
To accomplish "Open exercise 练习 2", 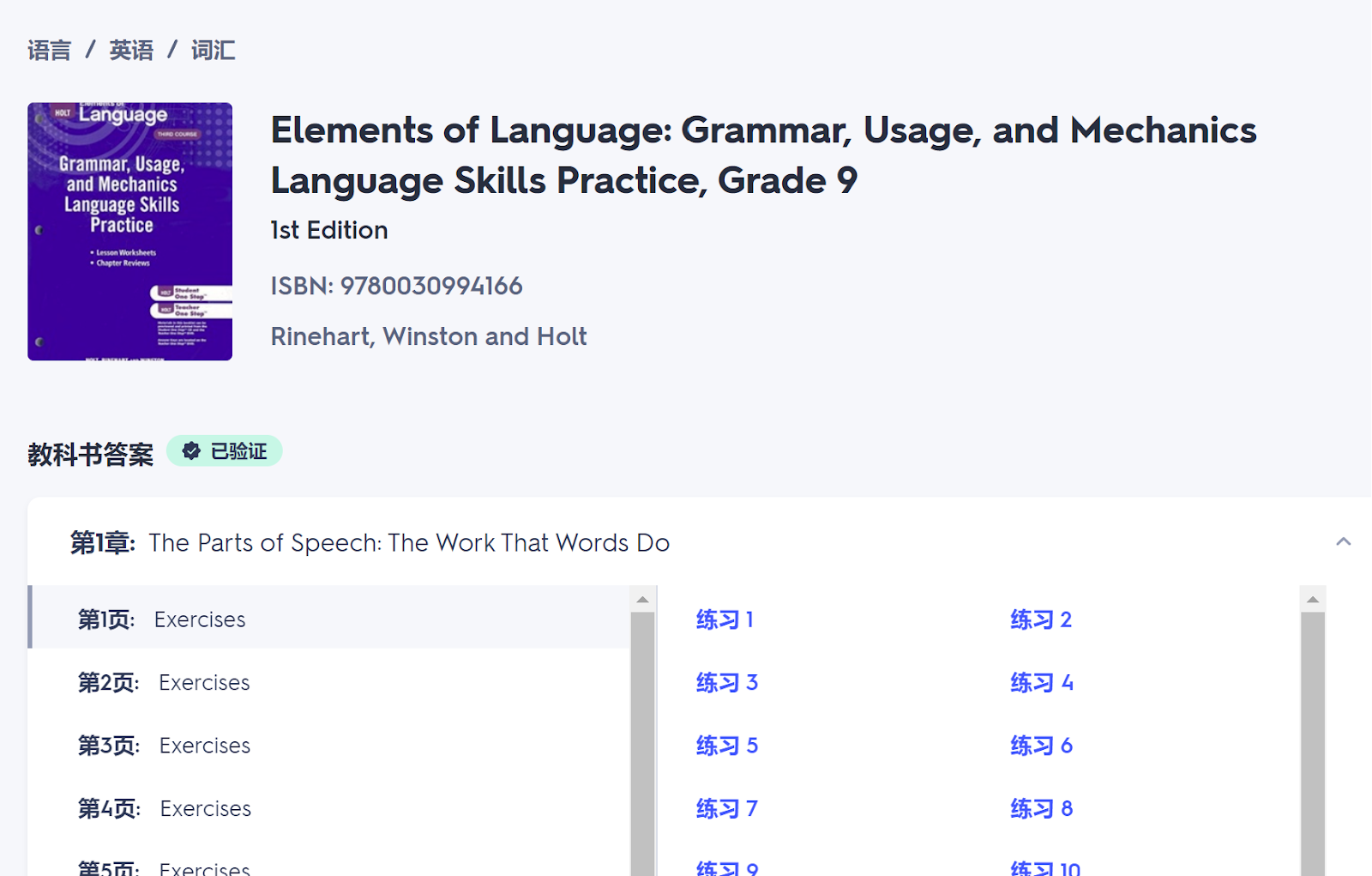I will pos(1041,619).
